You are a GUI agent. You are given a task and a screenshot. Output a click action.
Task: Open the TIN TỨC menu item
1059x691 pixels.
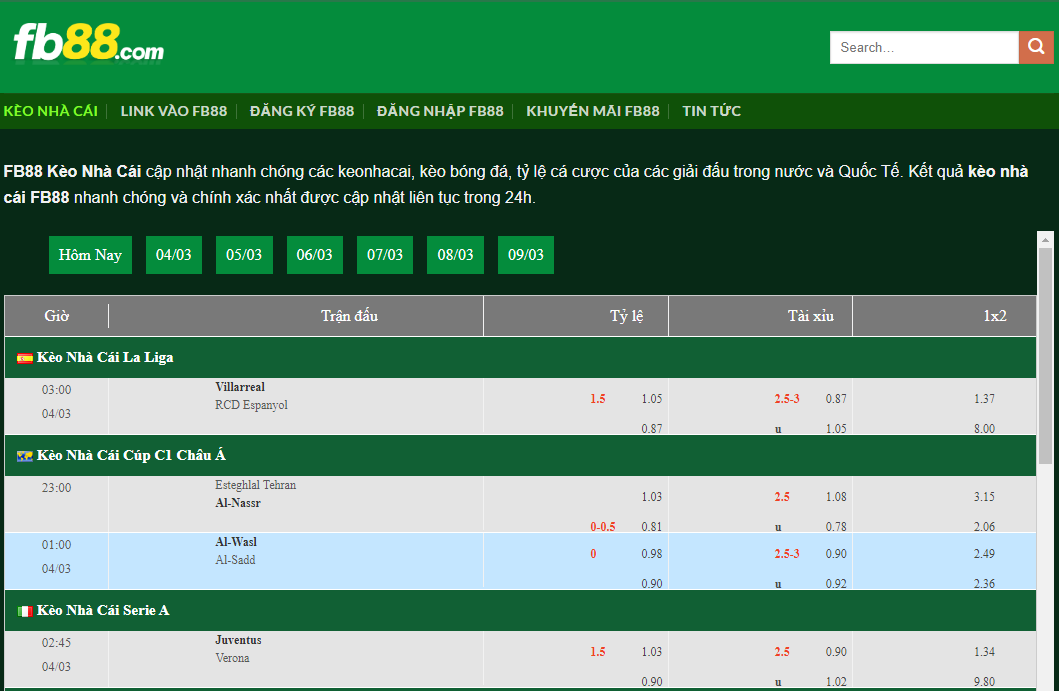(x=712, y=111)
